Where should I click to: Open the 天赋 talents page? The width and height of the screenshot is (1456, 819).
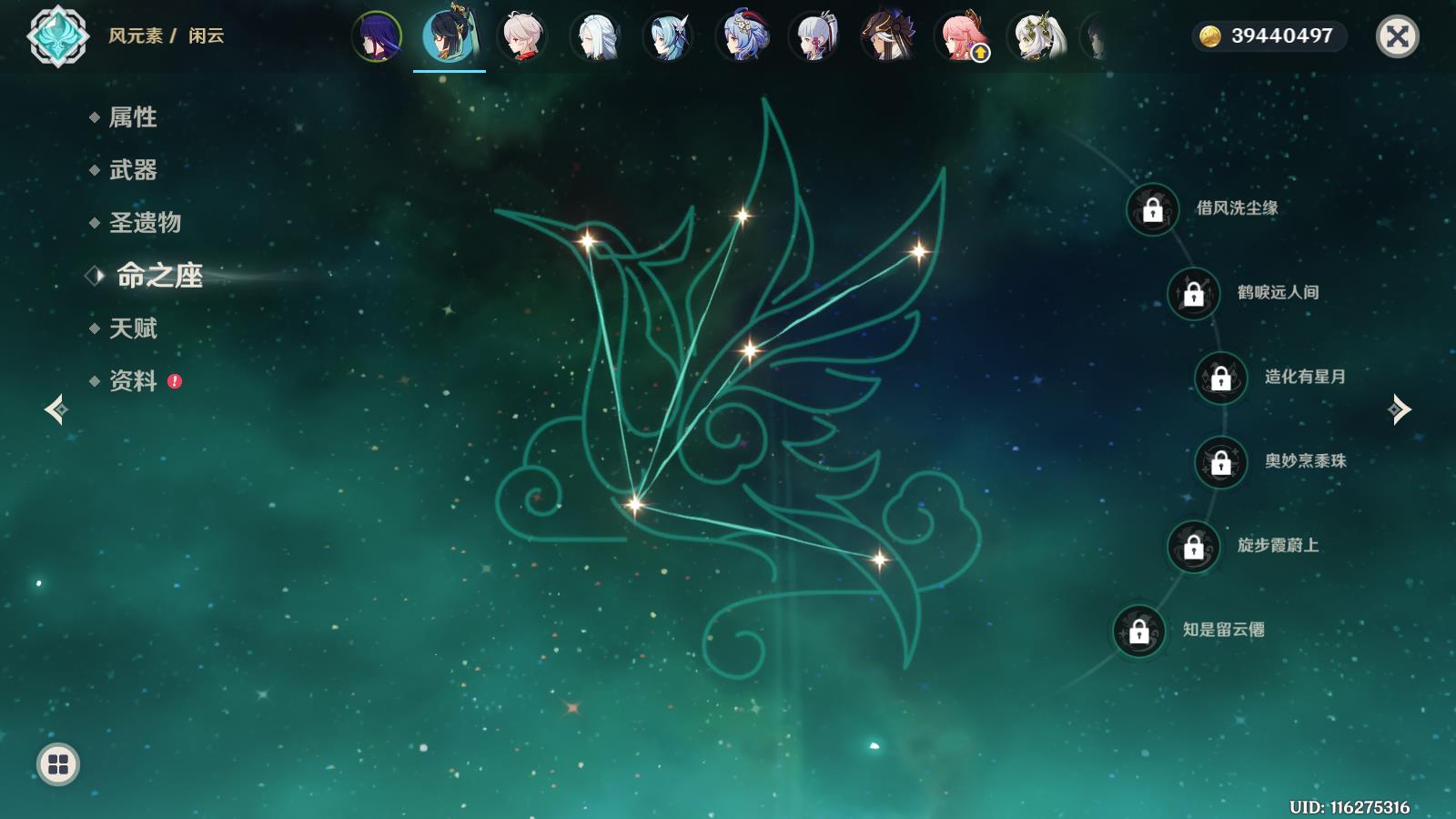(133, 328)
